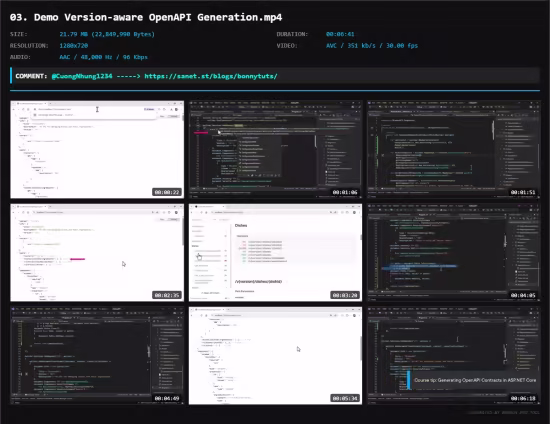Screen dimensions: 550x424
Task: Open the thumbnail frame stamped 00:04:49
Action: coord(97,356)
